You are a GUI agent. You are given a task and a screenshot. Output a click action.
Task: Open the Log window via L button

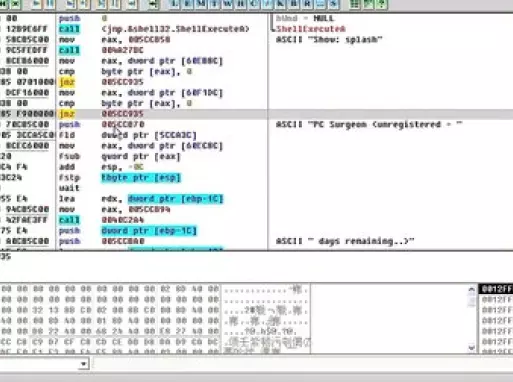[x=174, y=4]
